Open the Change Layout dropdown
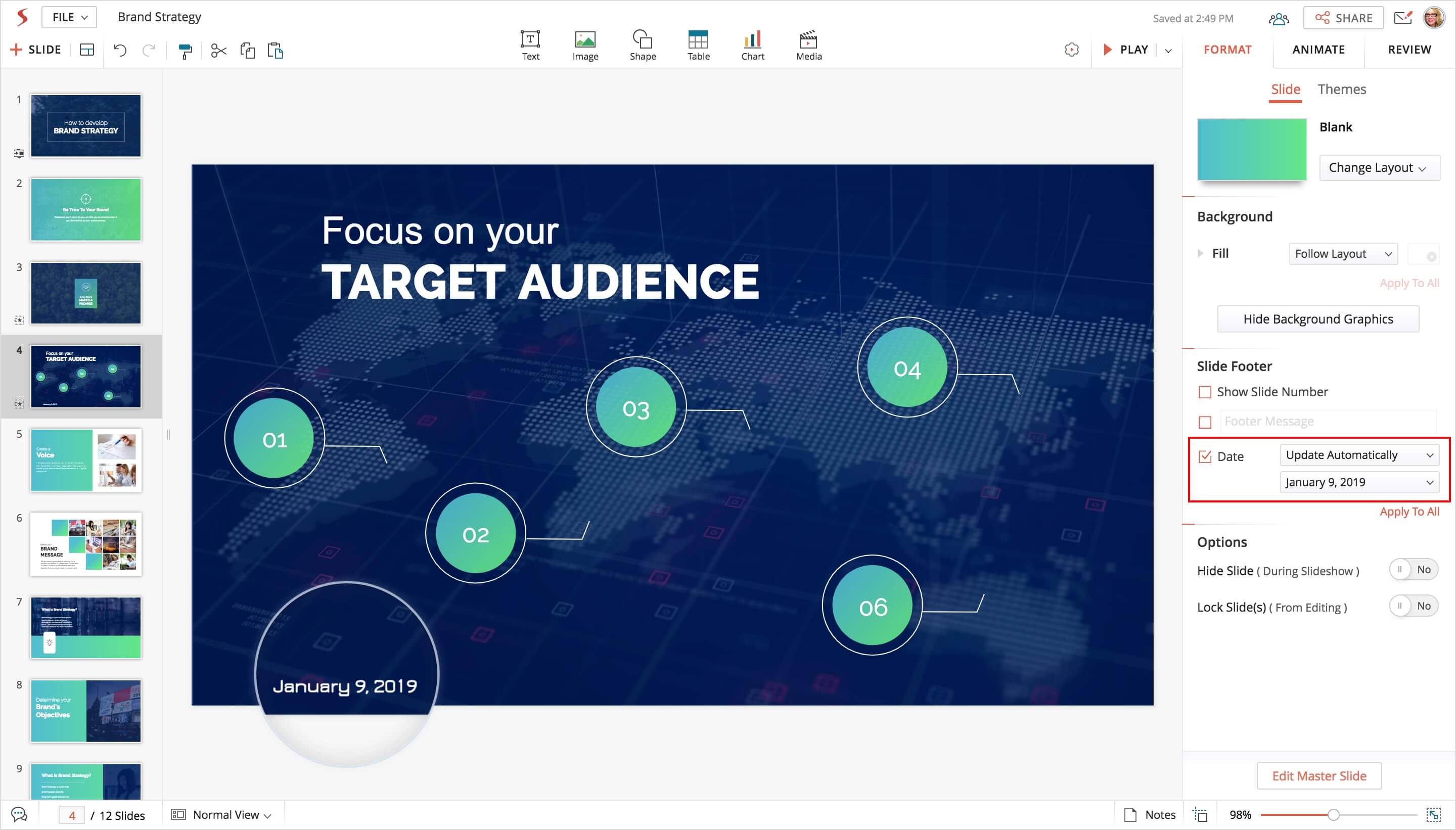 [1379, 168]
